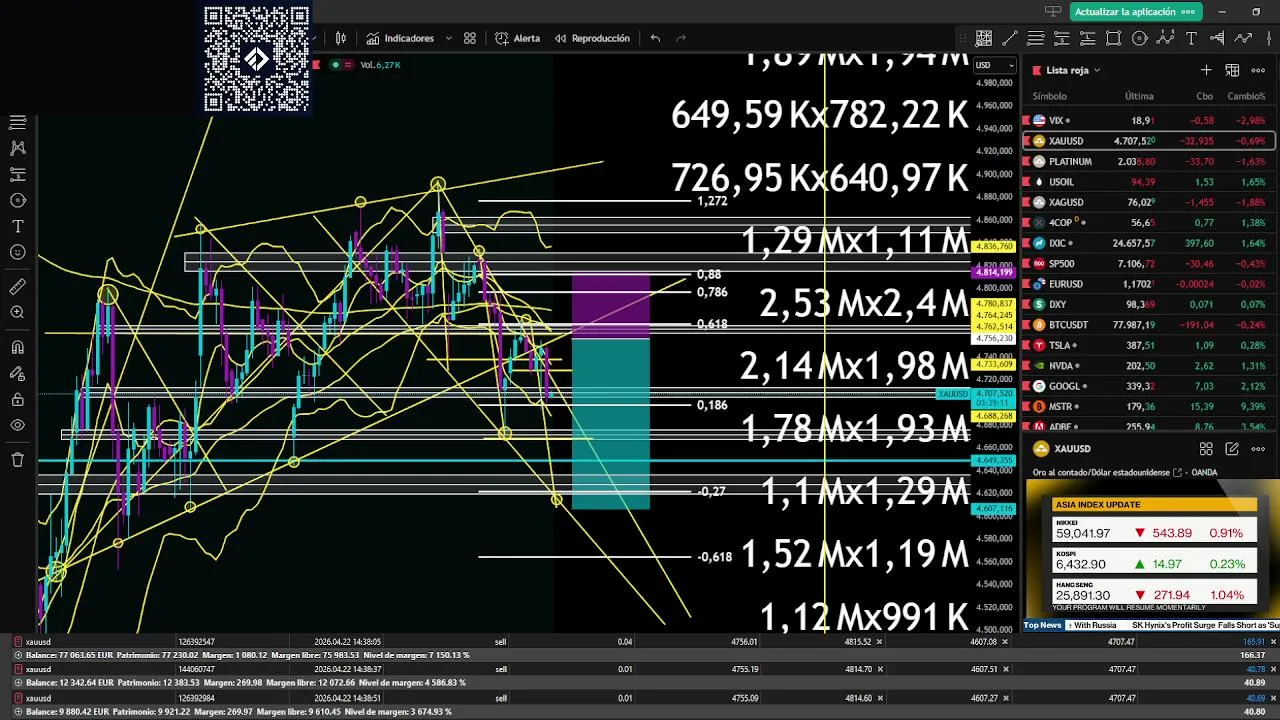1280x720 pixels.
Task: Expand the Lista roja watchlist dropdown
Action: [1097, 70]
